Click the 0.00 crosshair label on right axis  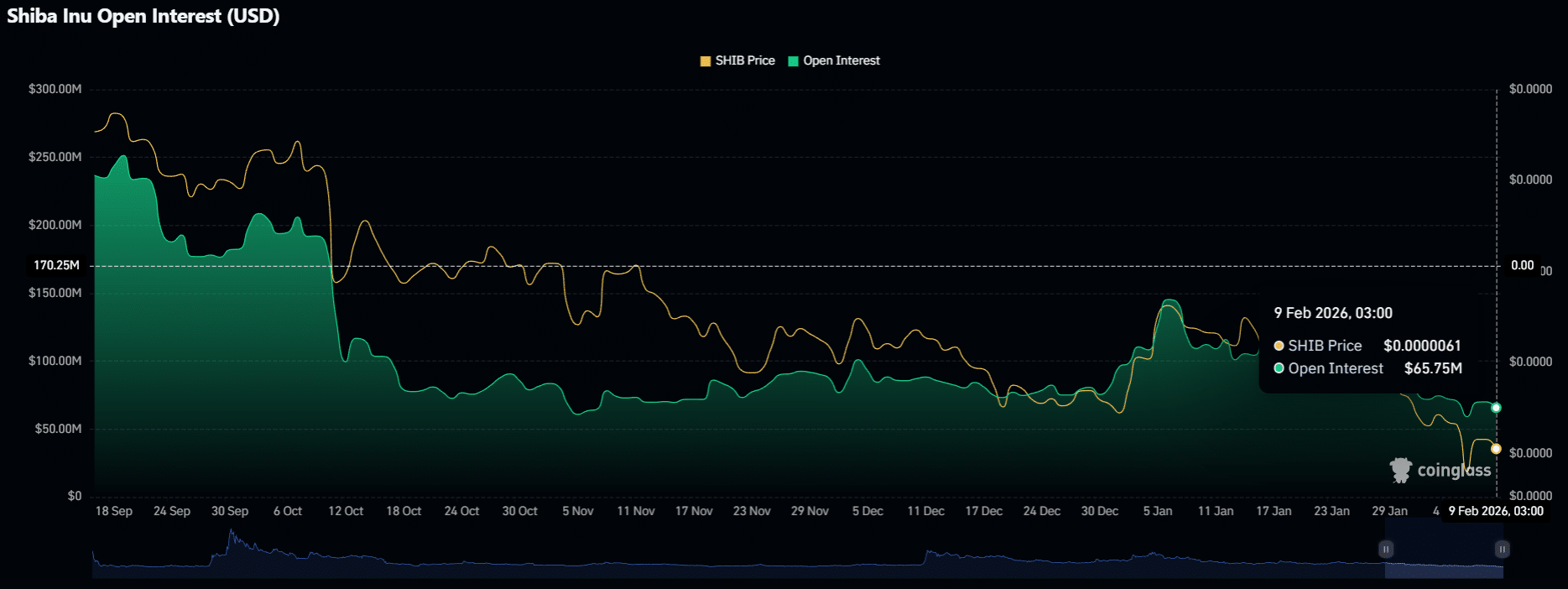1522,266
